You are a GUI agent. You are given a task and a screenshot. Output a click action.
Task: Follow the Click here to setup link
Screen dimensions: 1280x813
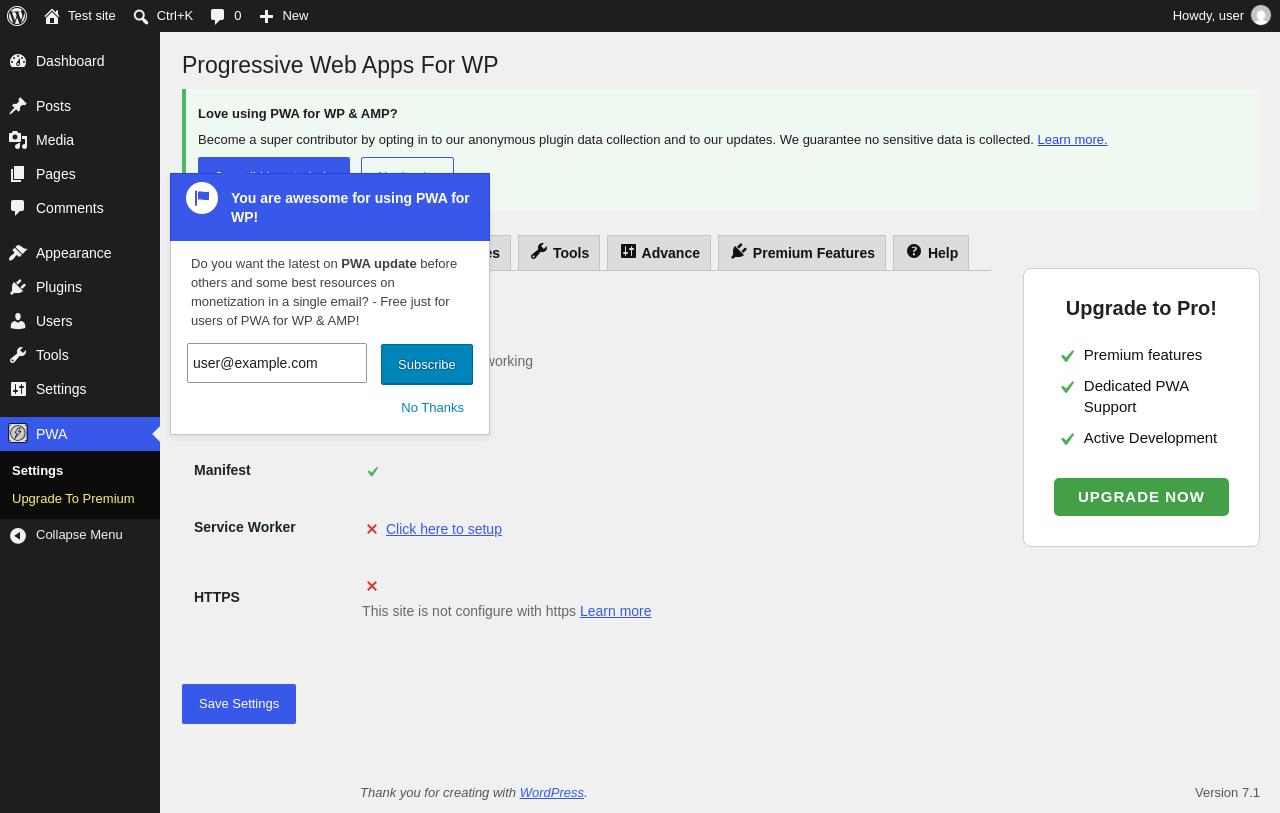click(444, 529)
